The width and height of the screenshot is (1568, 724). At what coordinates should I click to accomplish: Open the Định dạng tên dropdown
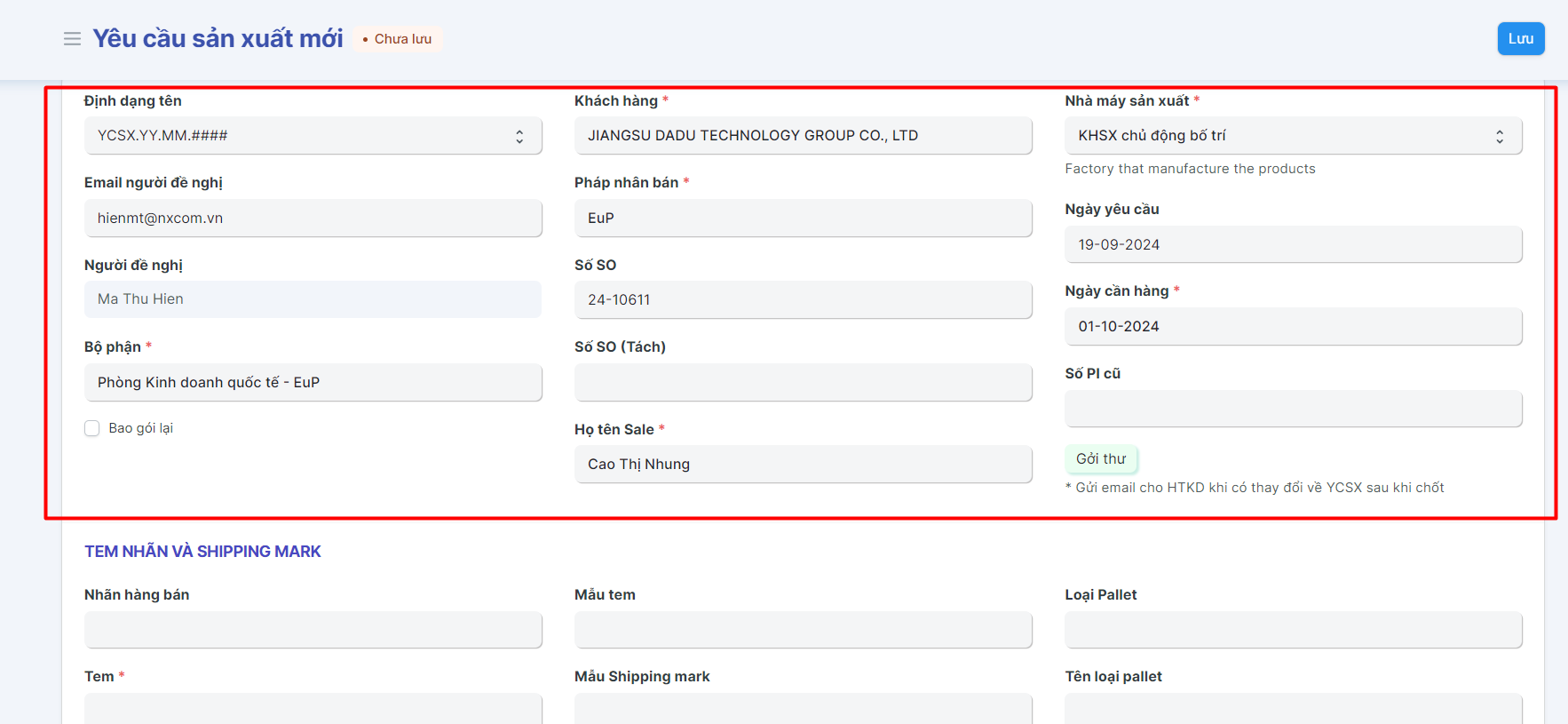click(313, 136)
